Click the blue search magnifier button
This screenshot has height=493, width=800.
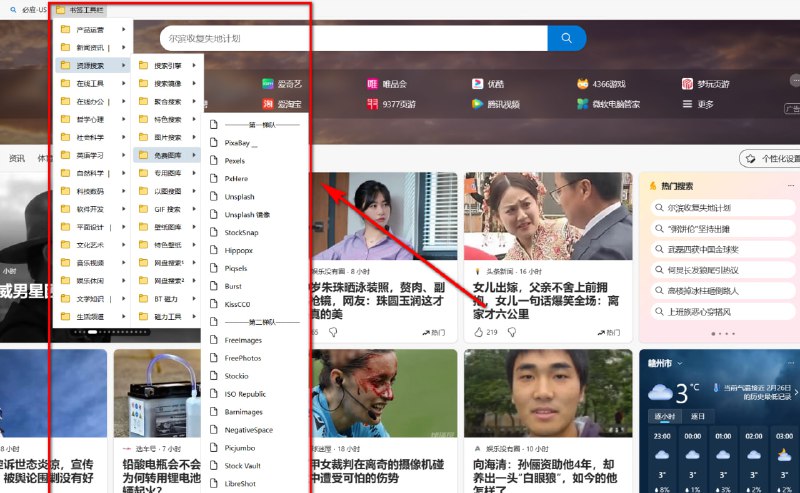click(x=566, y=38)
